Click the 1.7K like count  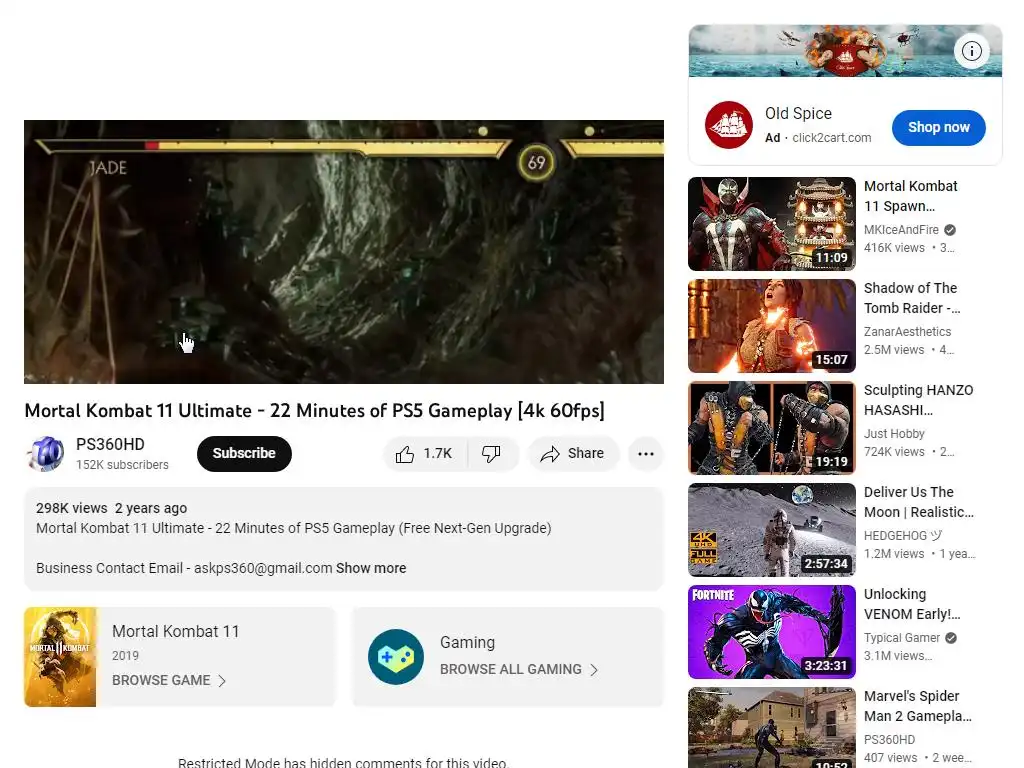point(438,453)
